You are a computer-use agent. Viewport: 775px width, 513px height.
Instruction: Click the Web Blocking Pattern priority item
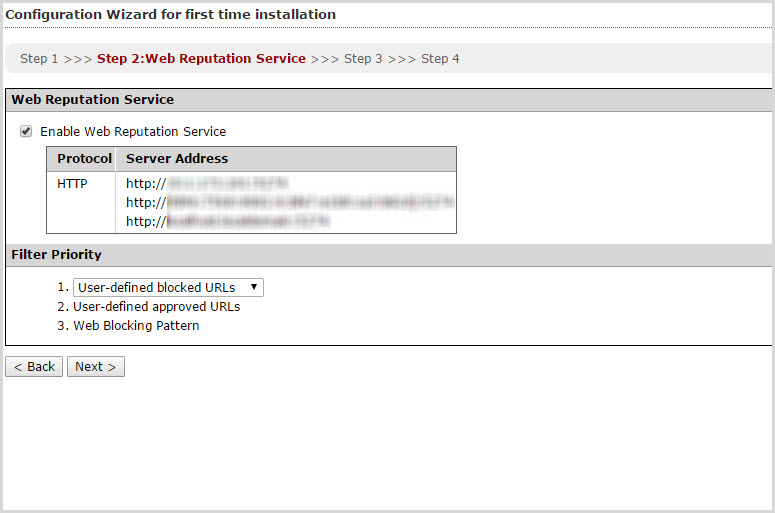tap(136, 326)
